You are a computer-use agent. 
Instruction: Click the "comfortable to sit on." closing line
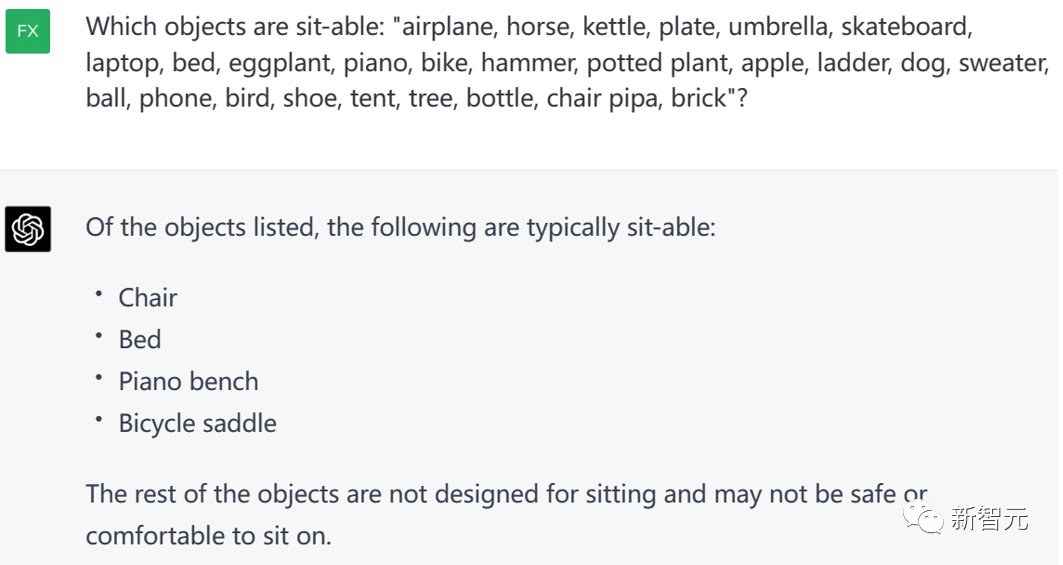pos(208,536)
